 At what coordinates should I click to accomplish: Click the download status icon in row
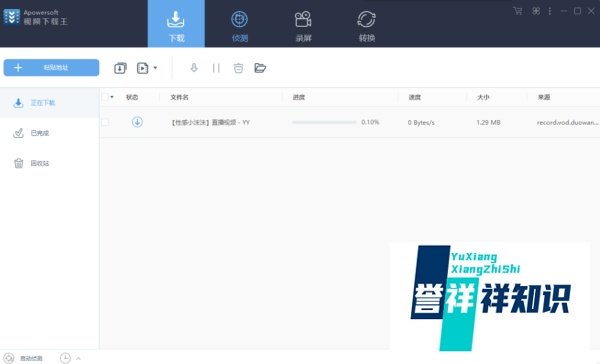click(137, 122)
